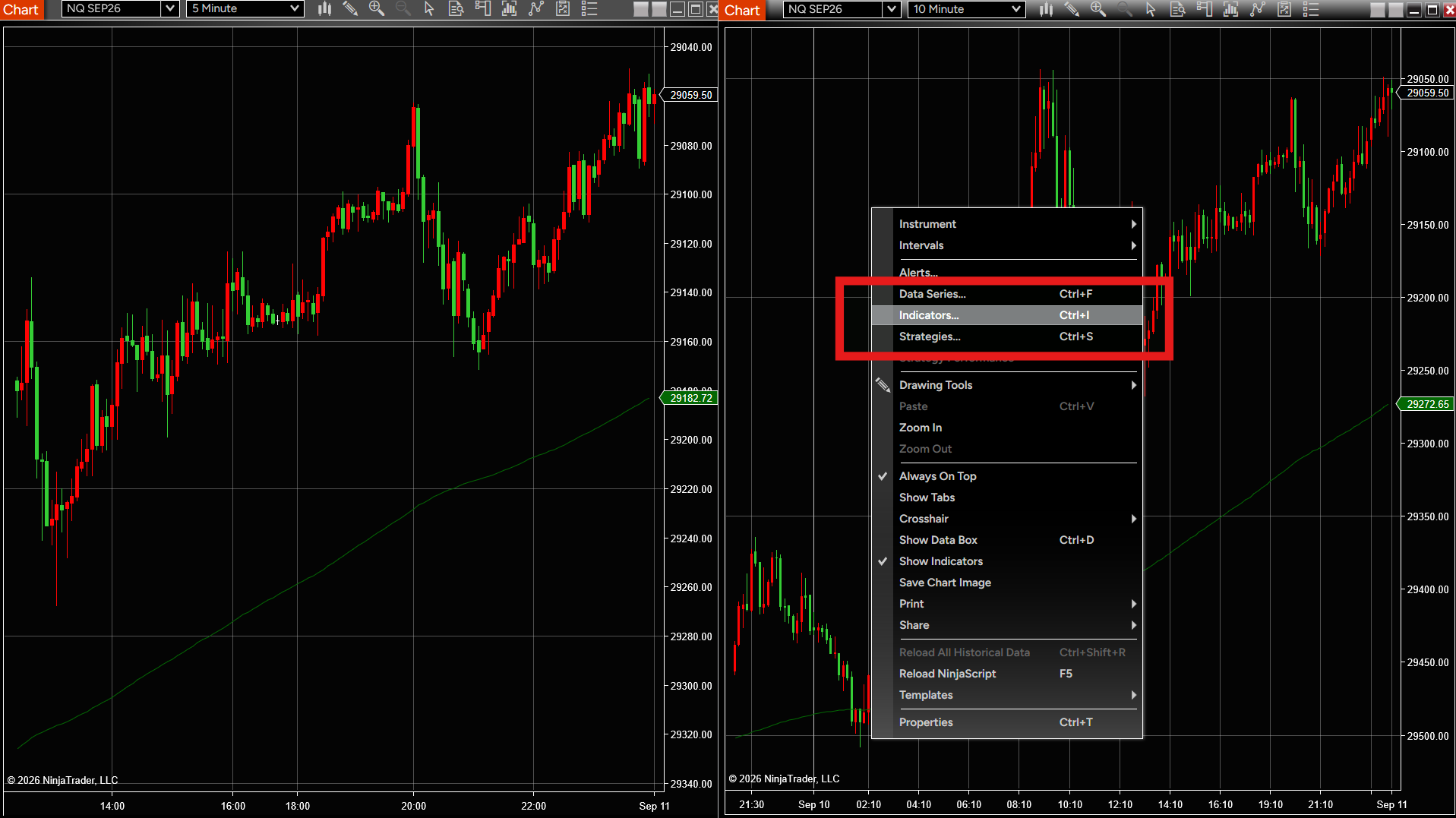Click NQ SEP26 instrument field in 10 Minute chart
1456x818 pixels.
tap(833, 9)
